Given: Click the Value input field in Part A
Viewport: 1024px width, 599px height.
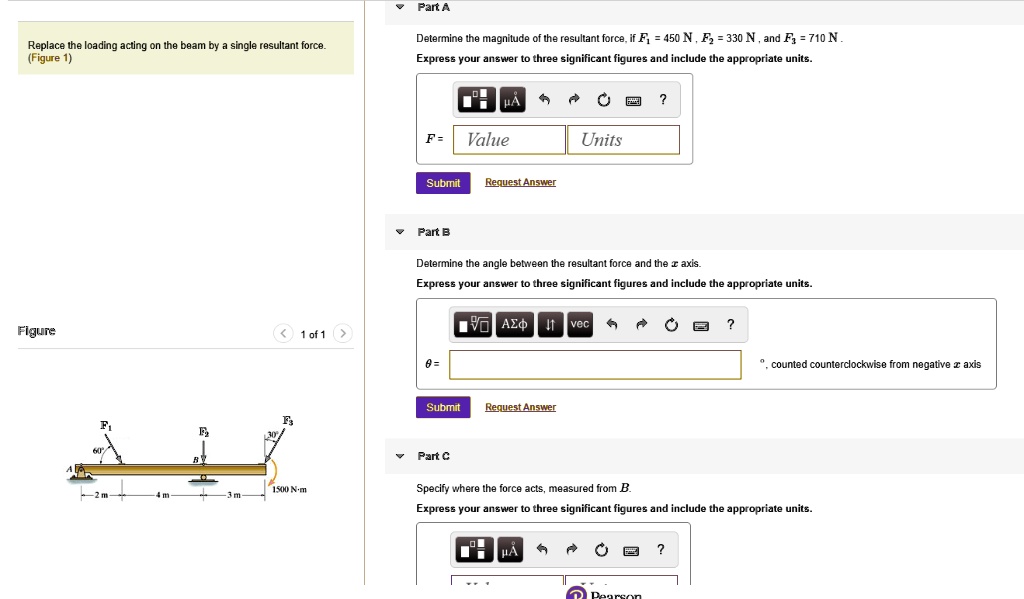Looking at the screenshot, I should coord(508,139).
